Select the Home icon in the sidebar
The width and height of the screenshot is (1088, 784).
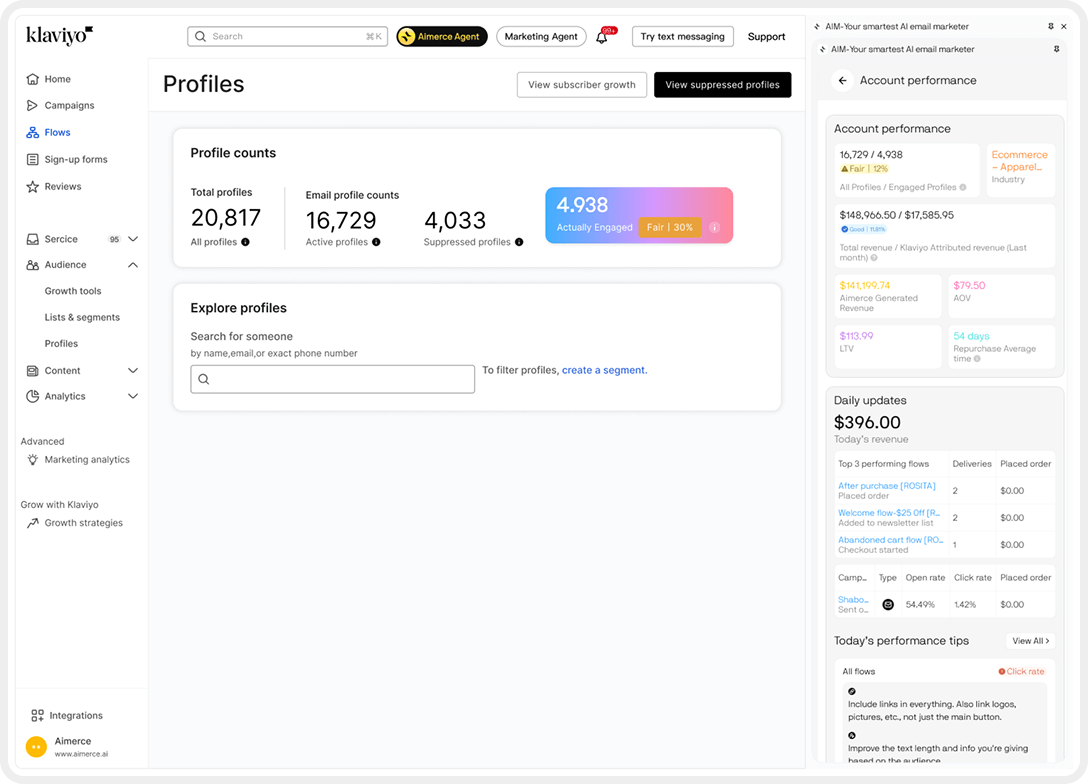tap(32, 78)
